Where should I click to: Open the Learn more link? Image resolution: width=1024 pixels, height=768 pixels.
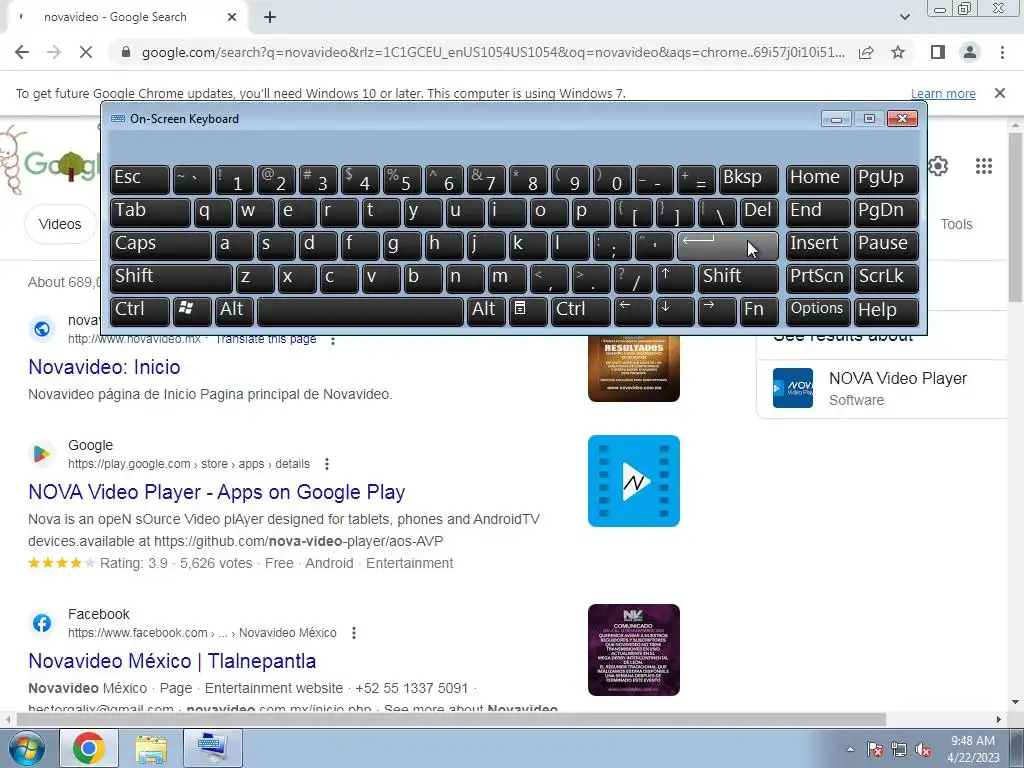point(943,93)
